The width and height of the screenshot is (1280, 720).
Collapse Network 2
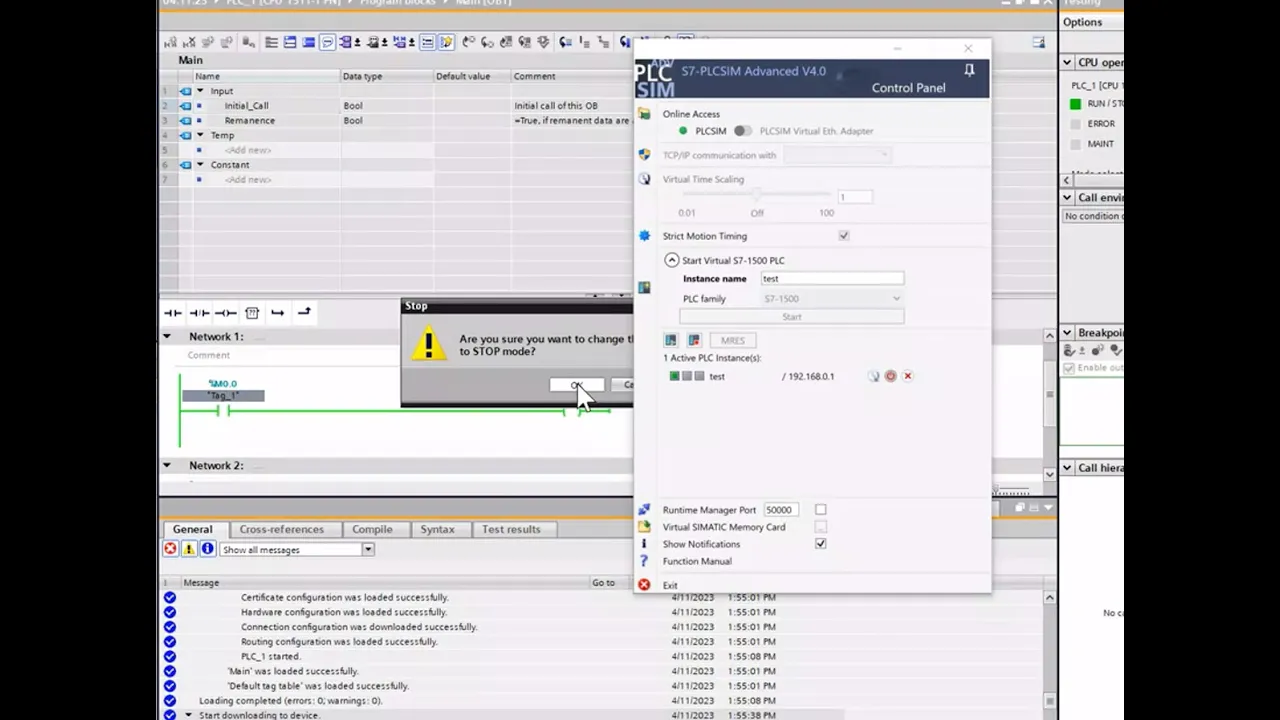pos(167,466)
